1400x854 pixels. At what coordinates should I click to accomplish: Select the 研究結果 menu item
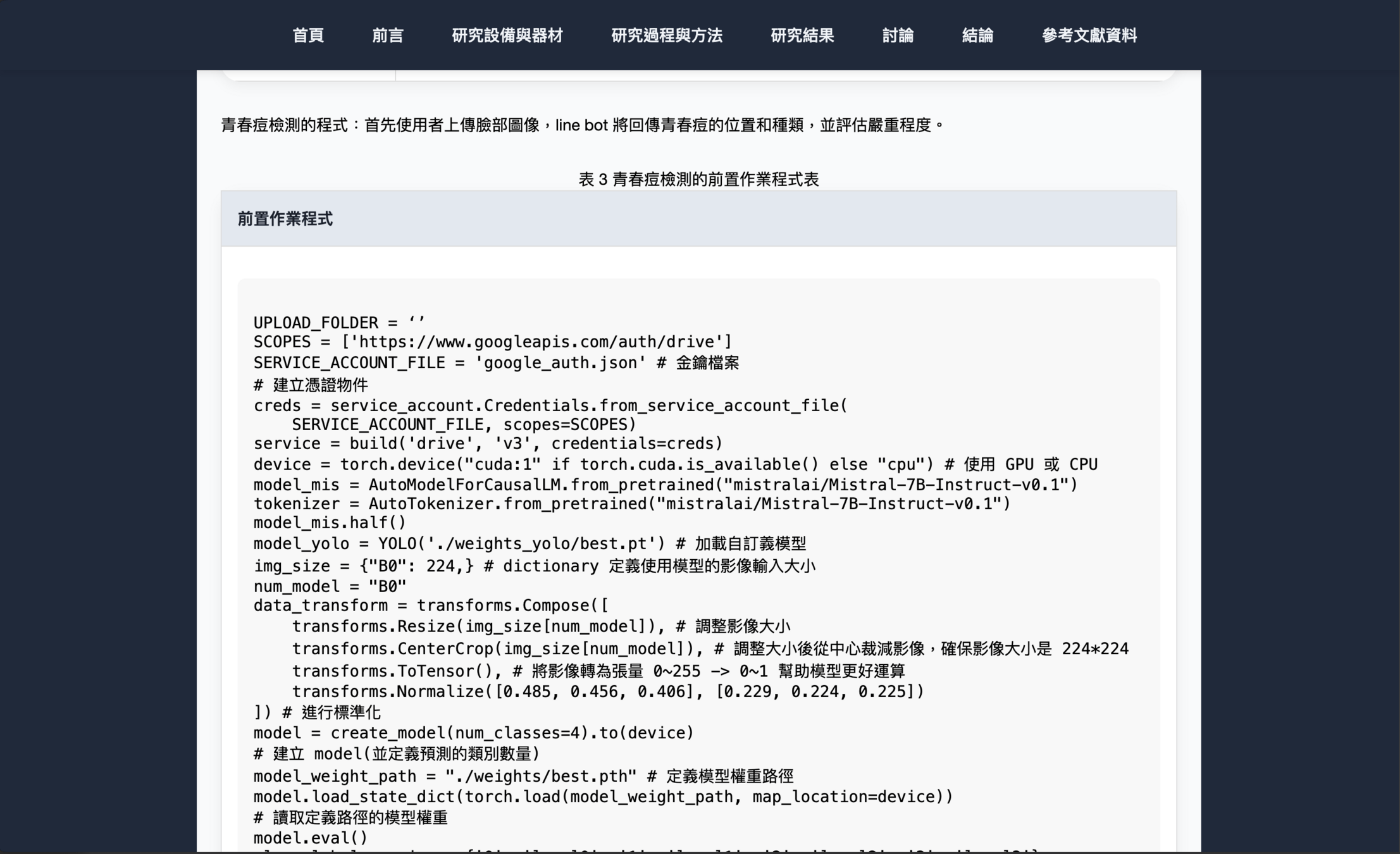click(x=802, y=35)
